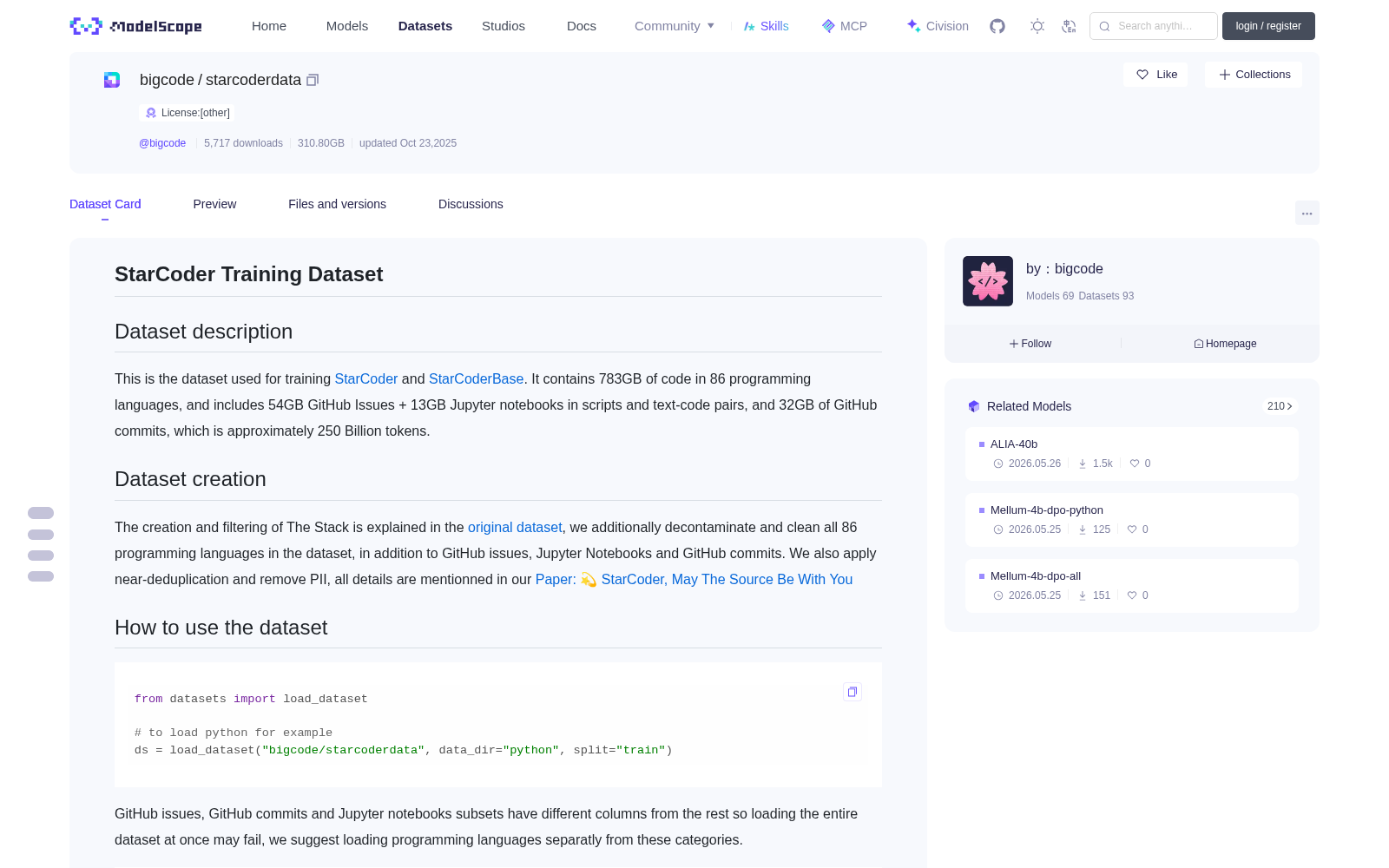This screenshot has width=1389, height=868.
Task: Like the dataset with heart button
Action: [x=1156, y=75]
